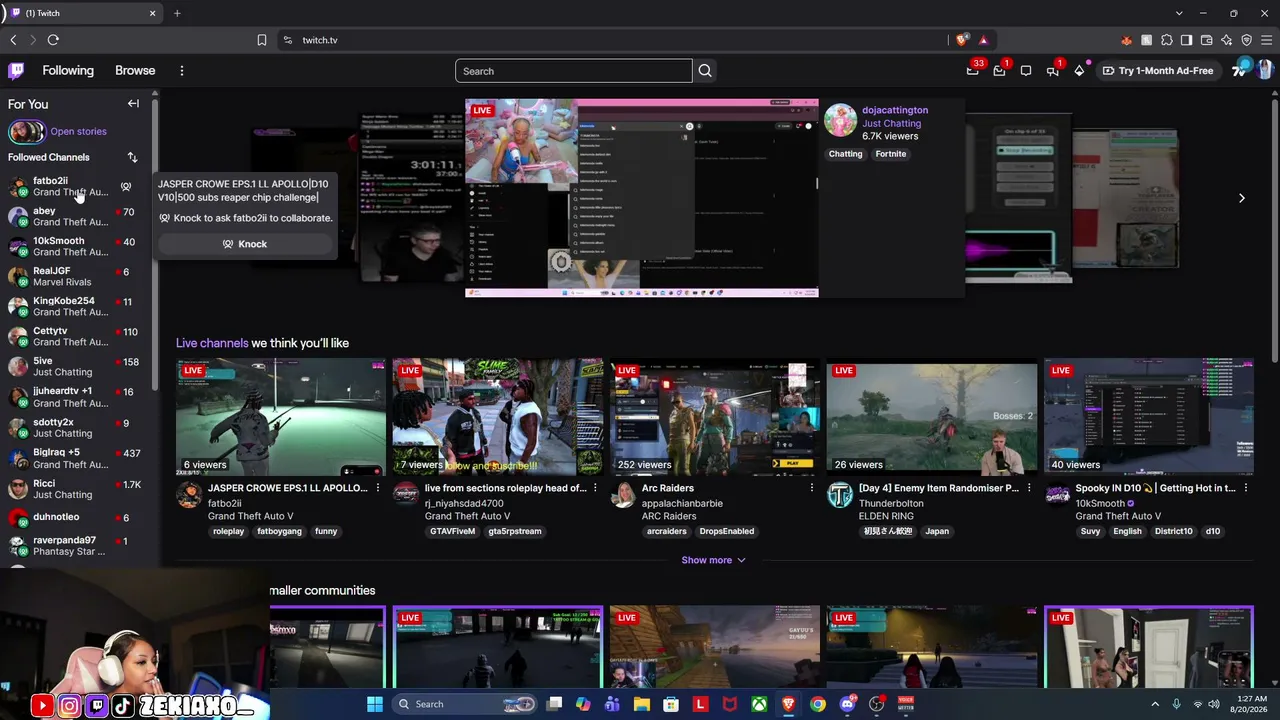1280x720 pixels.
Task: Open the Brave Wallet icon
Action: (x=1206, y=40)
